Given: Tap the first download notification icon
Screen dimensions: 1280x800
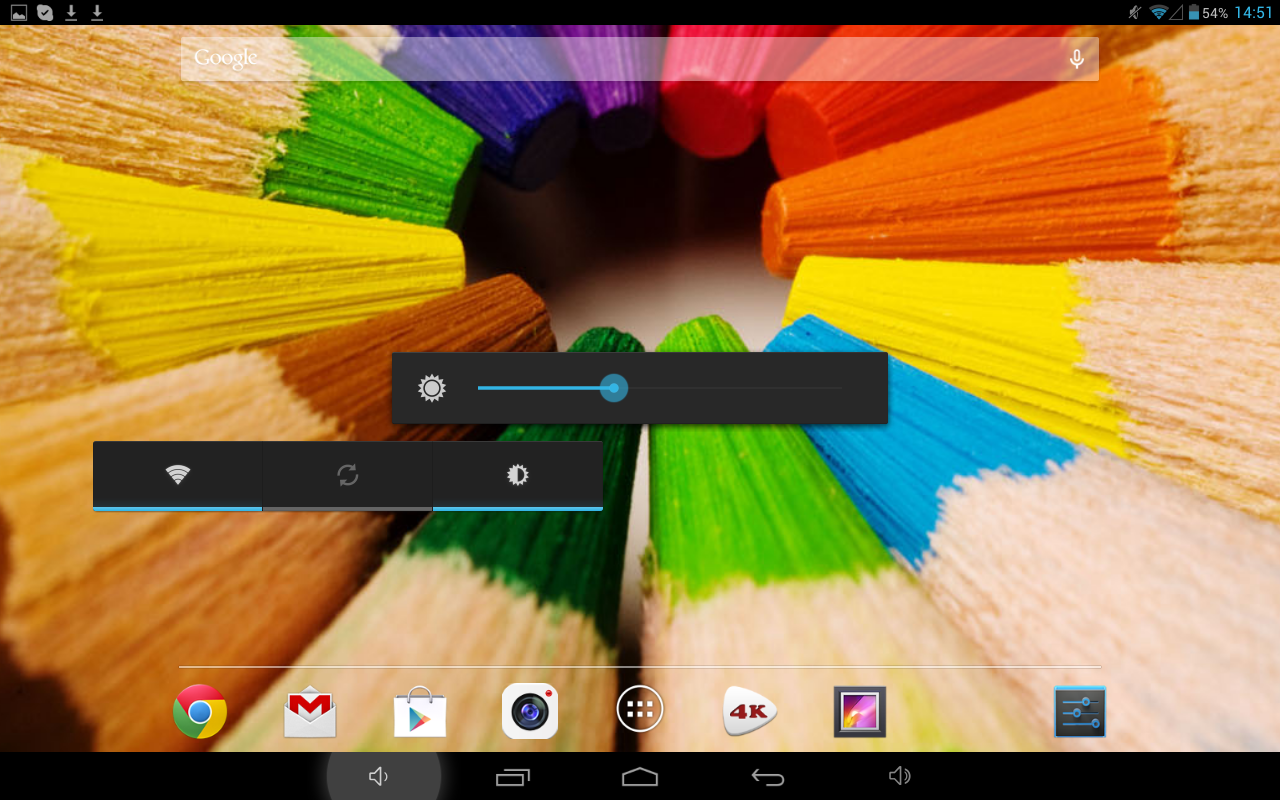Looking at the screenshot, I should 71,13.
